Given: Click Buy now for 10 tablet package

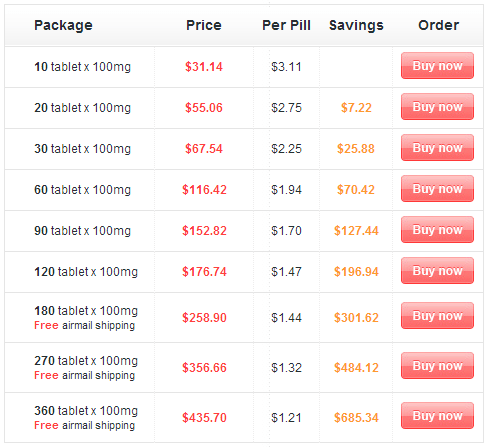Looking at the screenshot, I should (437, 66).
